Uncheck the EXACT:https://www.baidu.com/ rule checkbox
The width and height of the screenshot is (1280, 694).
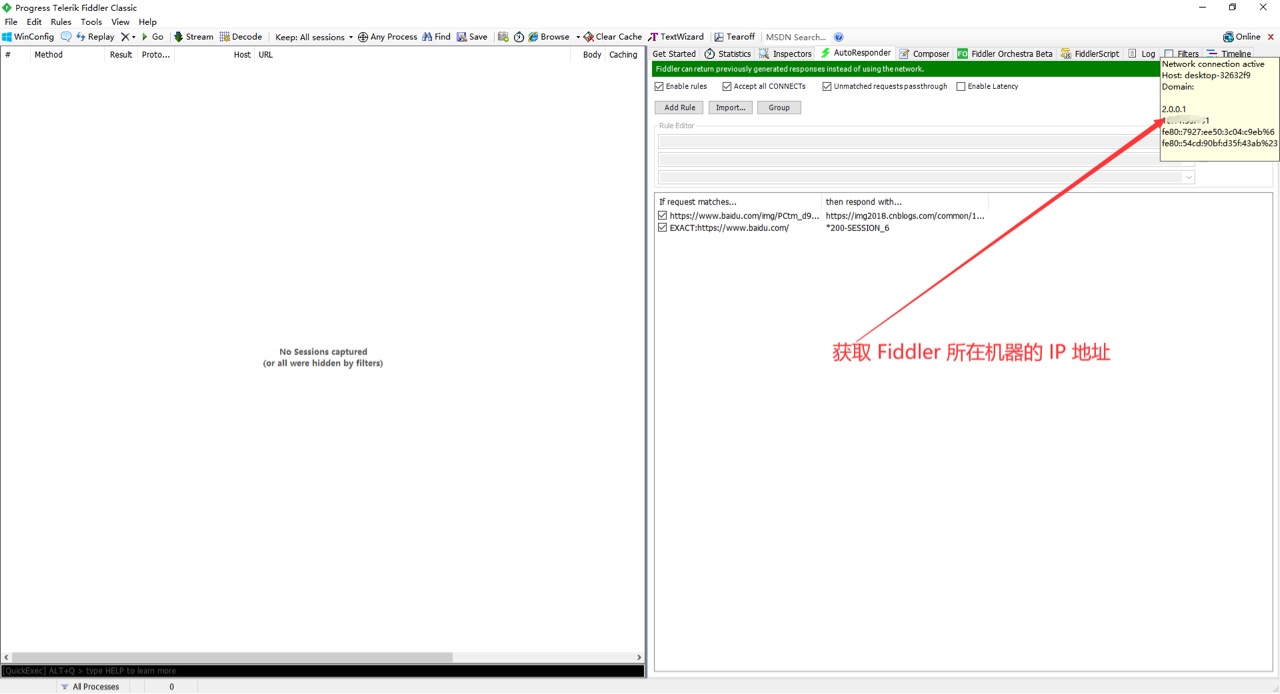[663, 227]
